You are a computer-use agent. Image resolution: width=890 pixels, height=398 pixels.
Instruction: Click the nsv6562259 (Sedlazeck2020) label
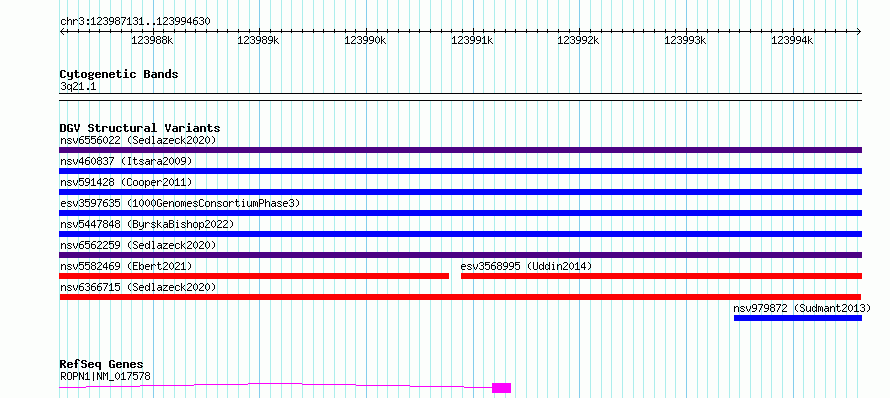[x=138, y=245]
